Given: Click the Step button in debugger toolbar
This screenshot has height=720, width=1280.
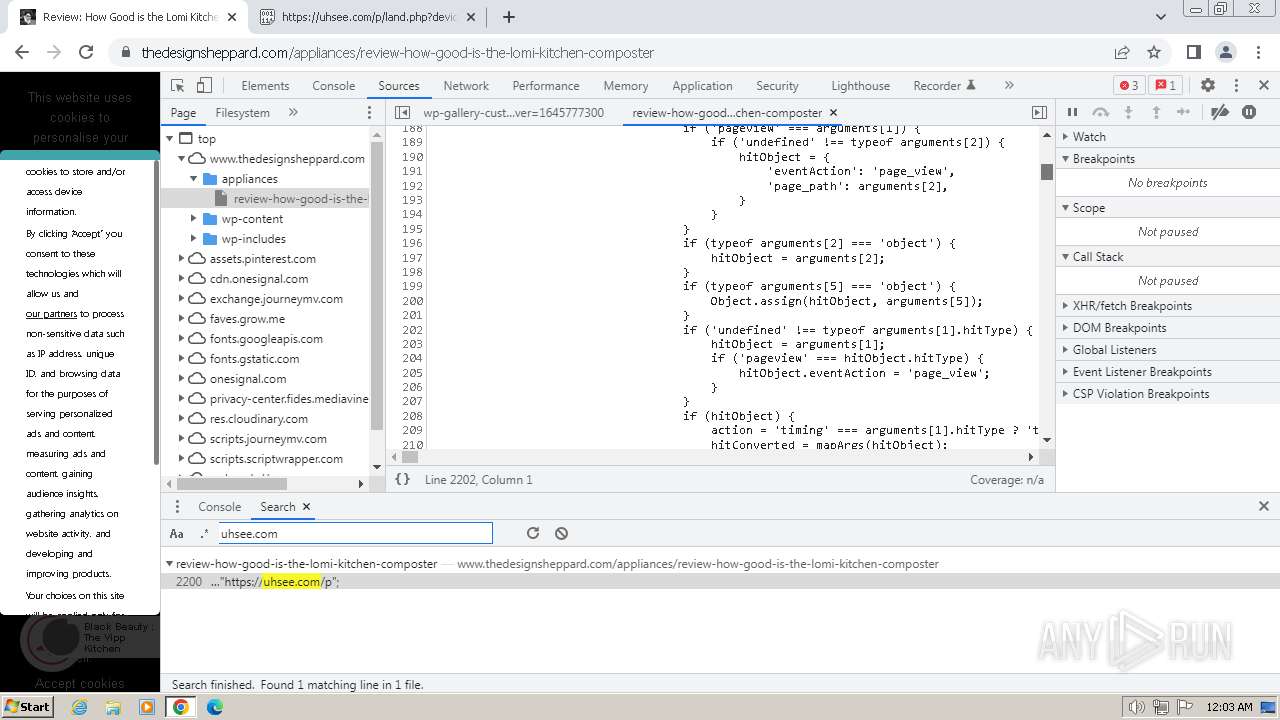Looking at the screenshot, I should [1184, 113].
